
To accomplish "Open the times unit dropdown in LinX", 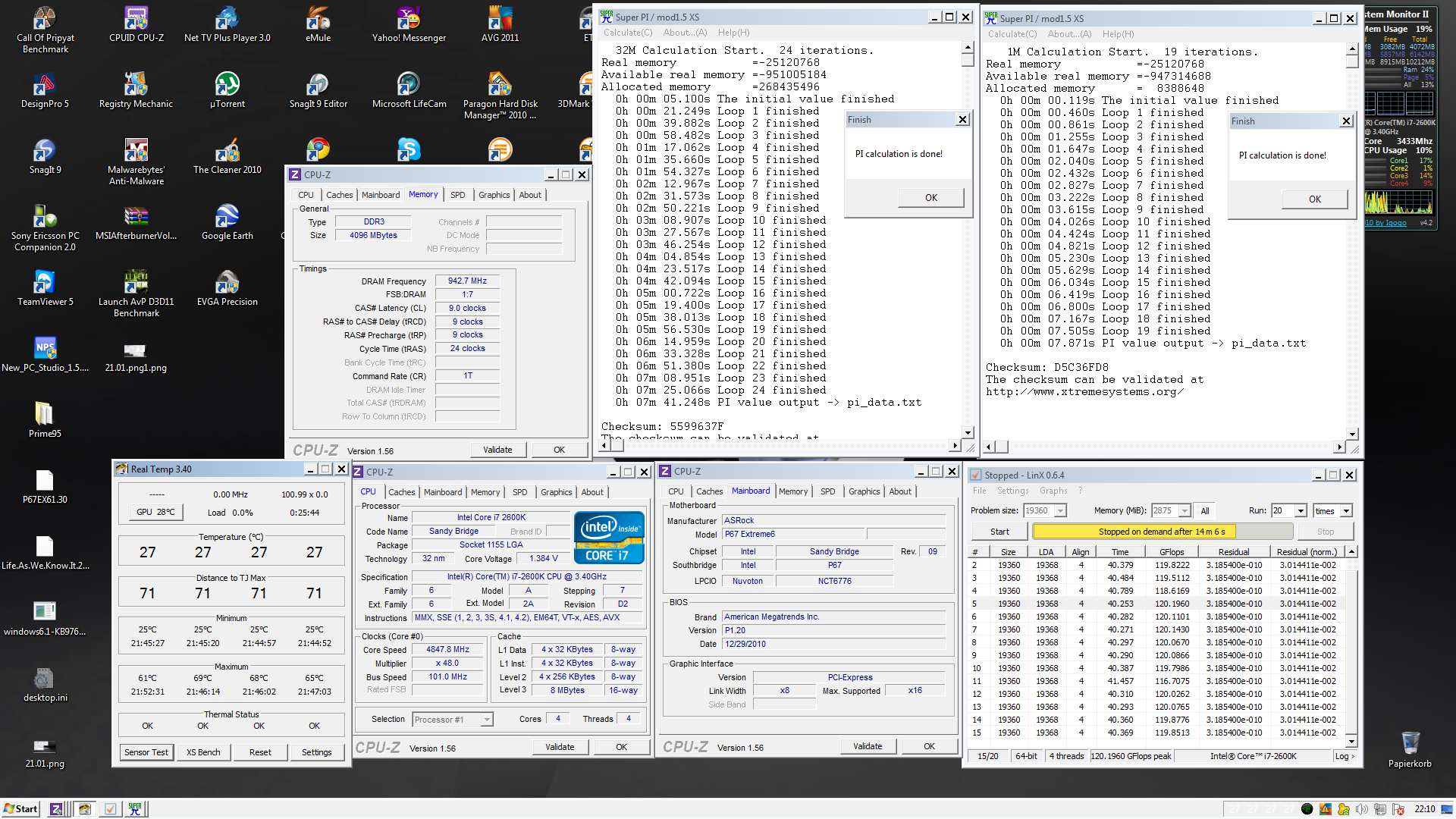I will point(1346,511).
